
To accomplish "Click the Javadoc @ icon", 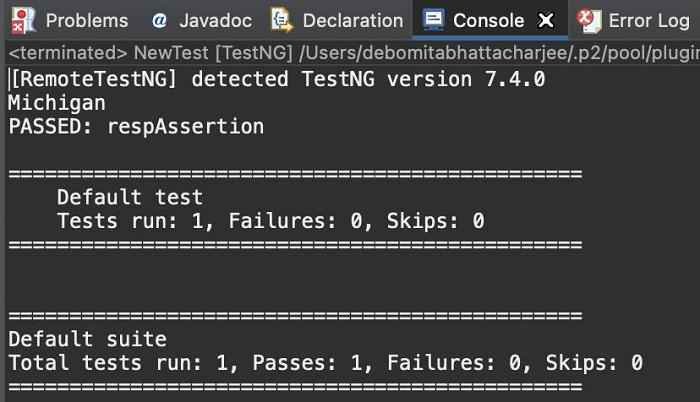I will point(159,20).
